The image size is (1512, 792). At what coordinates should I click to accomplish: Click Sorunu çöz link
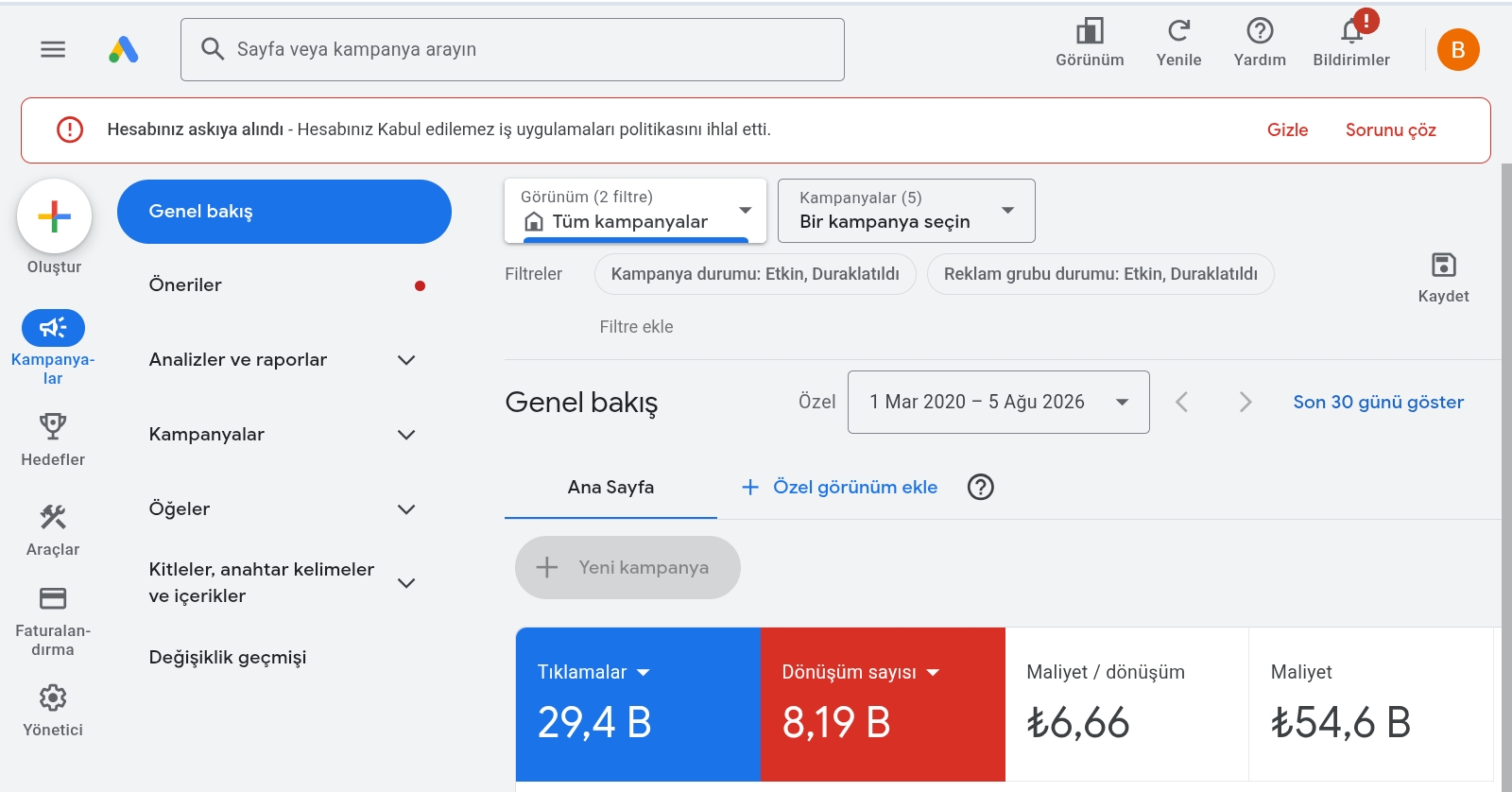click(1391, 129)
